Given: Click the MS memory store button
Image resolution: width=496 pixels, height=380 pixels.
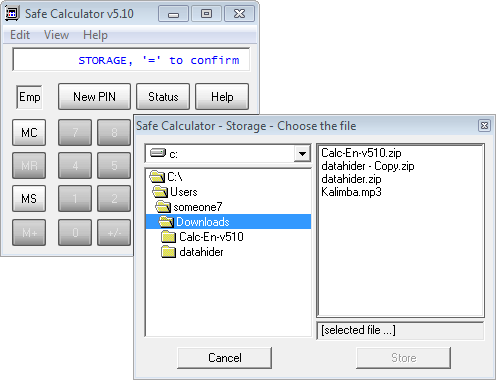Looking at the screenshot, I should (29, 199).
